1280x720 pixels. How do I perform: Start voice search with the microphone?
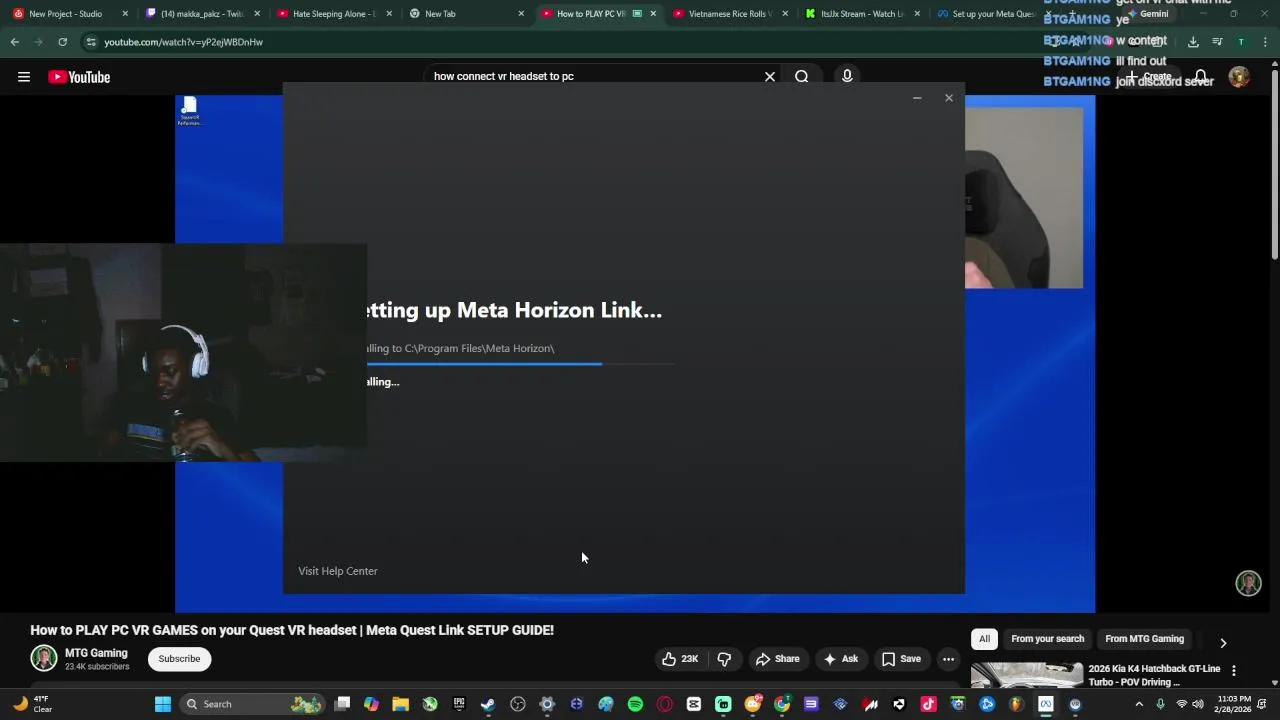[x=847, y=76]
